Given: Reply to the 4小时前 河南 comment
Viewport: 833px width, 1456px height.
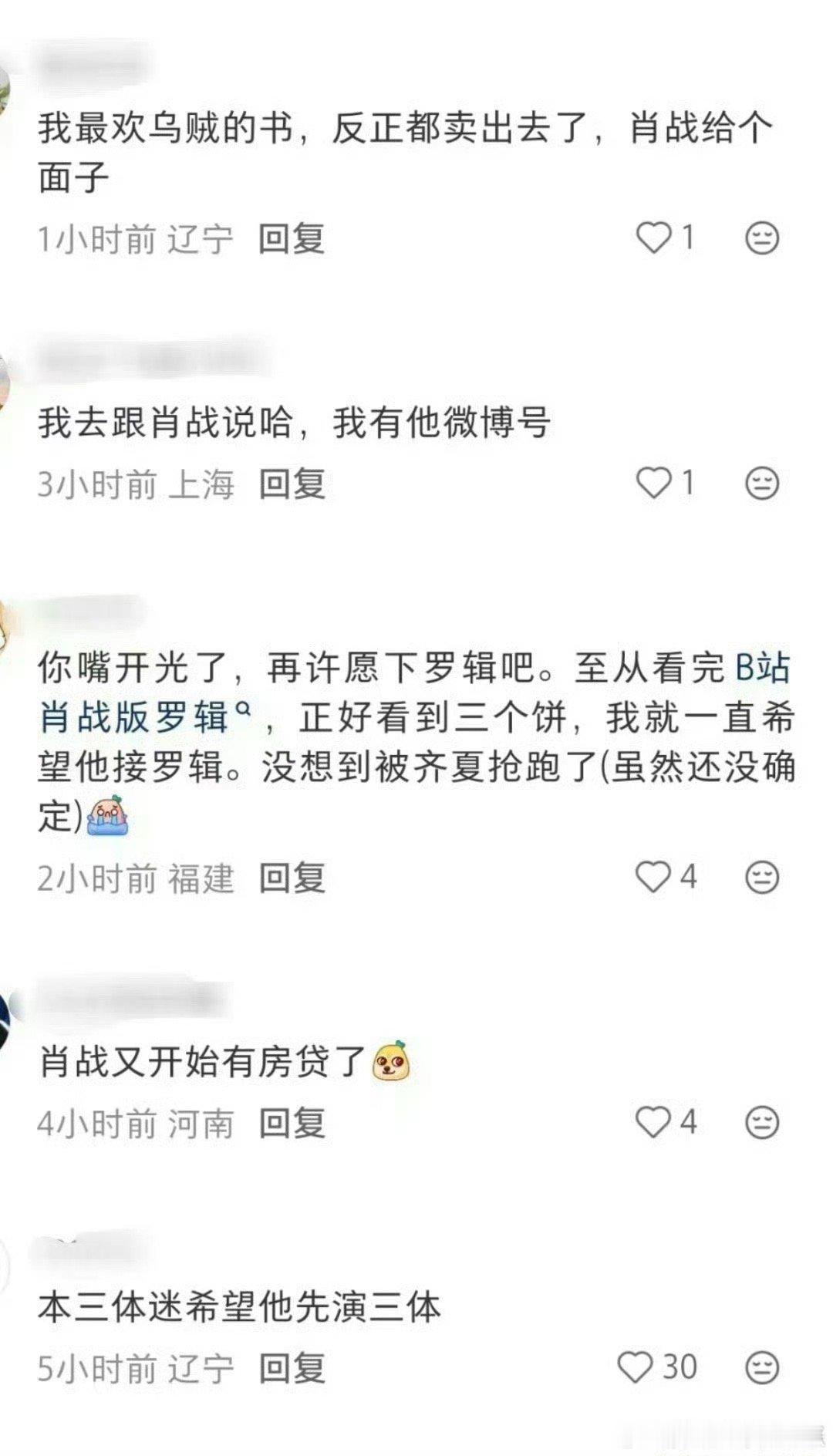Looking at the screenshot, I should pyautogui.click(x=292, y=1123).
